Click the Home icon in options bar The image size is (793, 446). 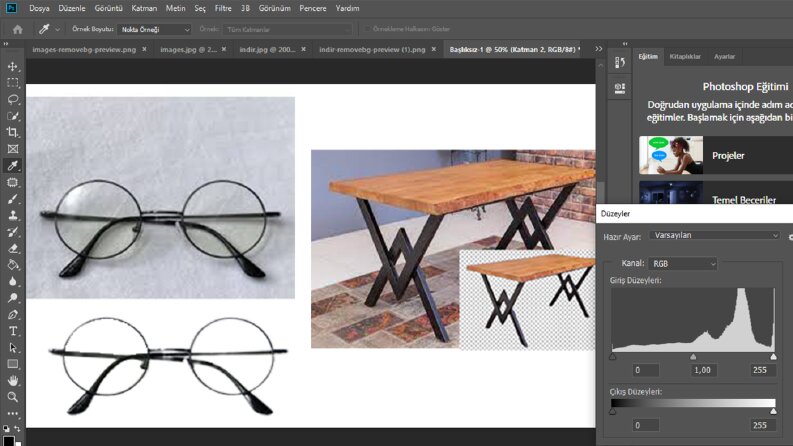18,29
